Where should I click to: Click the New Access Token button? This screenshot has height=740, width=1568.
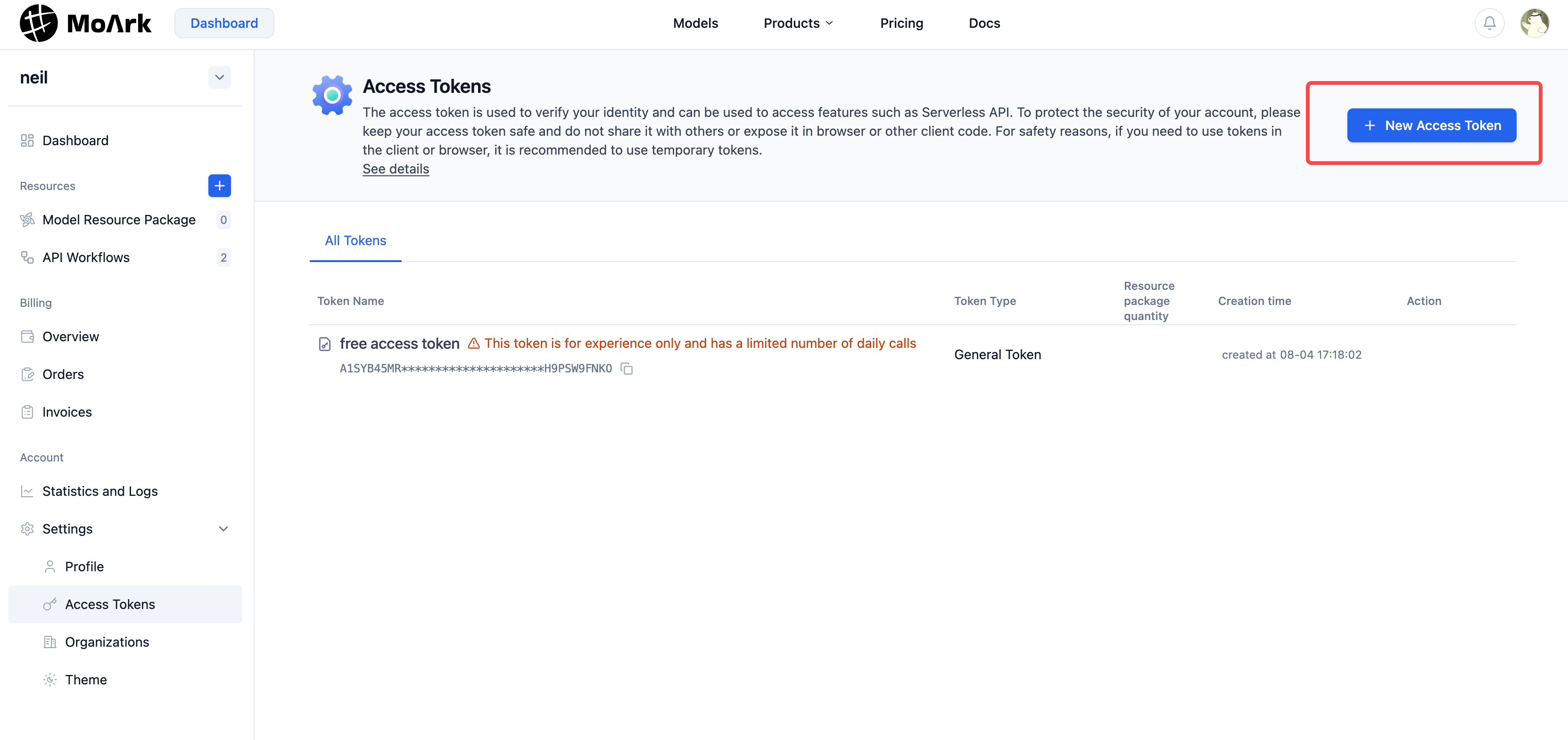click(1431, 125)
